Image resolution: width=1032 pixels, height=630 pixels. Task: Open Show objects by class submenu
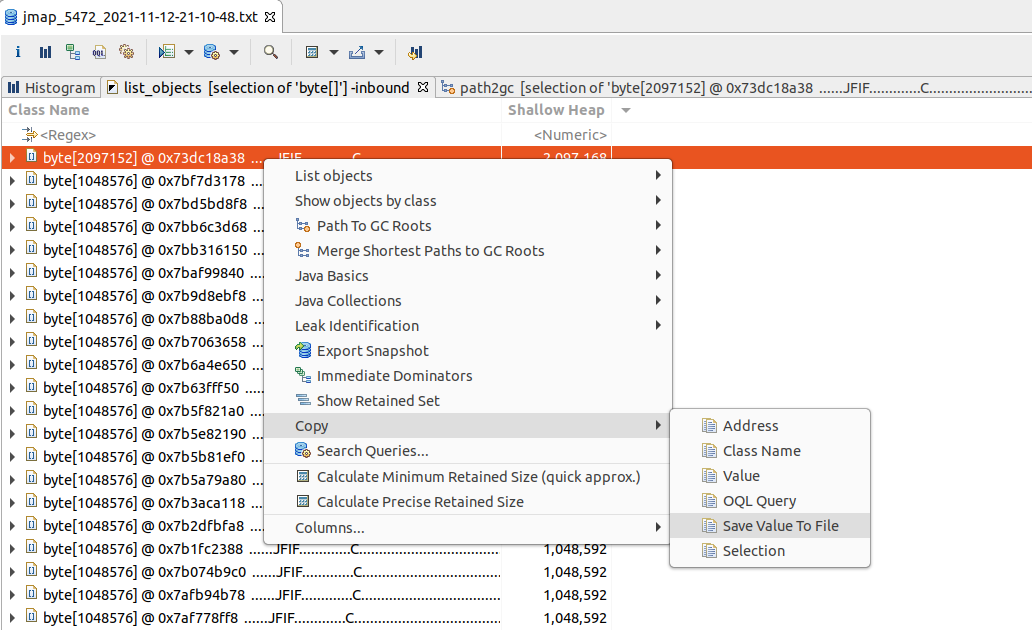468,201
